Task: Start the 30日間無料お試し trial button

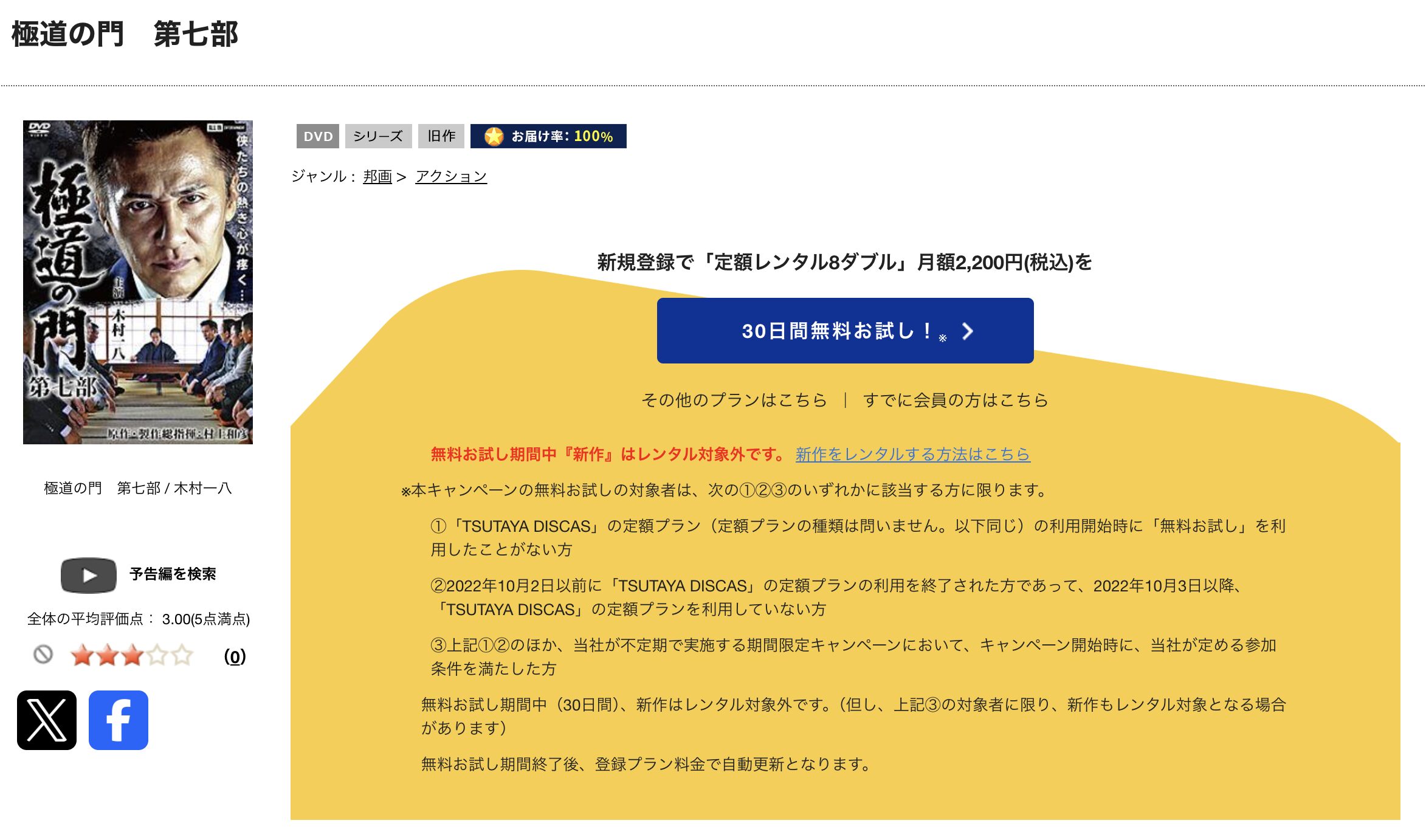Action: point(845,331)
